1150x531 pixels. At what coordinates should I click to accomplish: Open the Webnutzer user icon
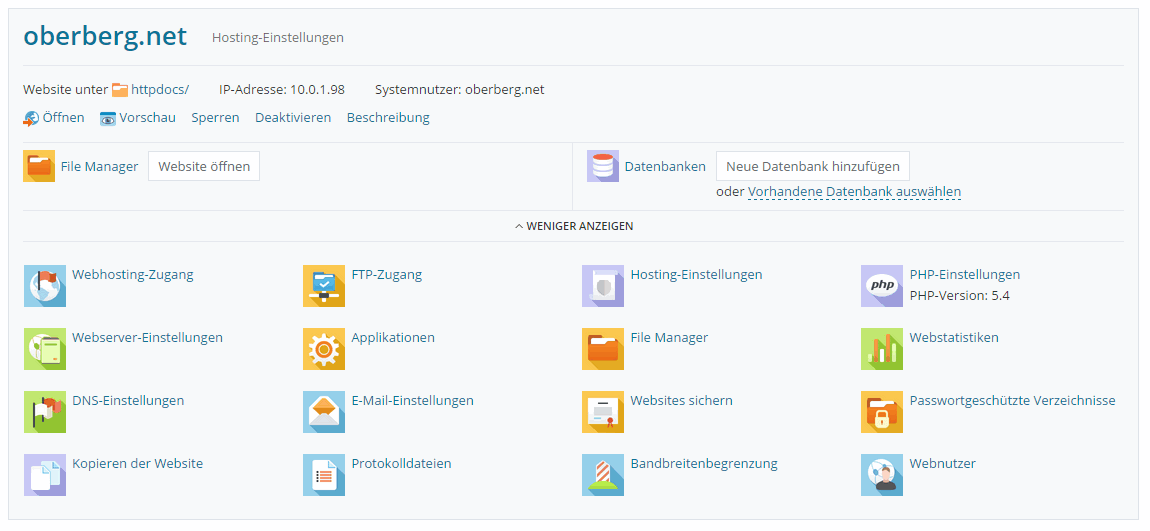[881, 475]
